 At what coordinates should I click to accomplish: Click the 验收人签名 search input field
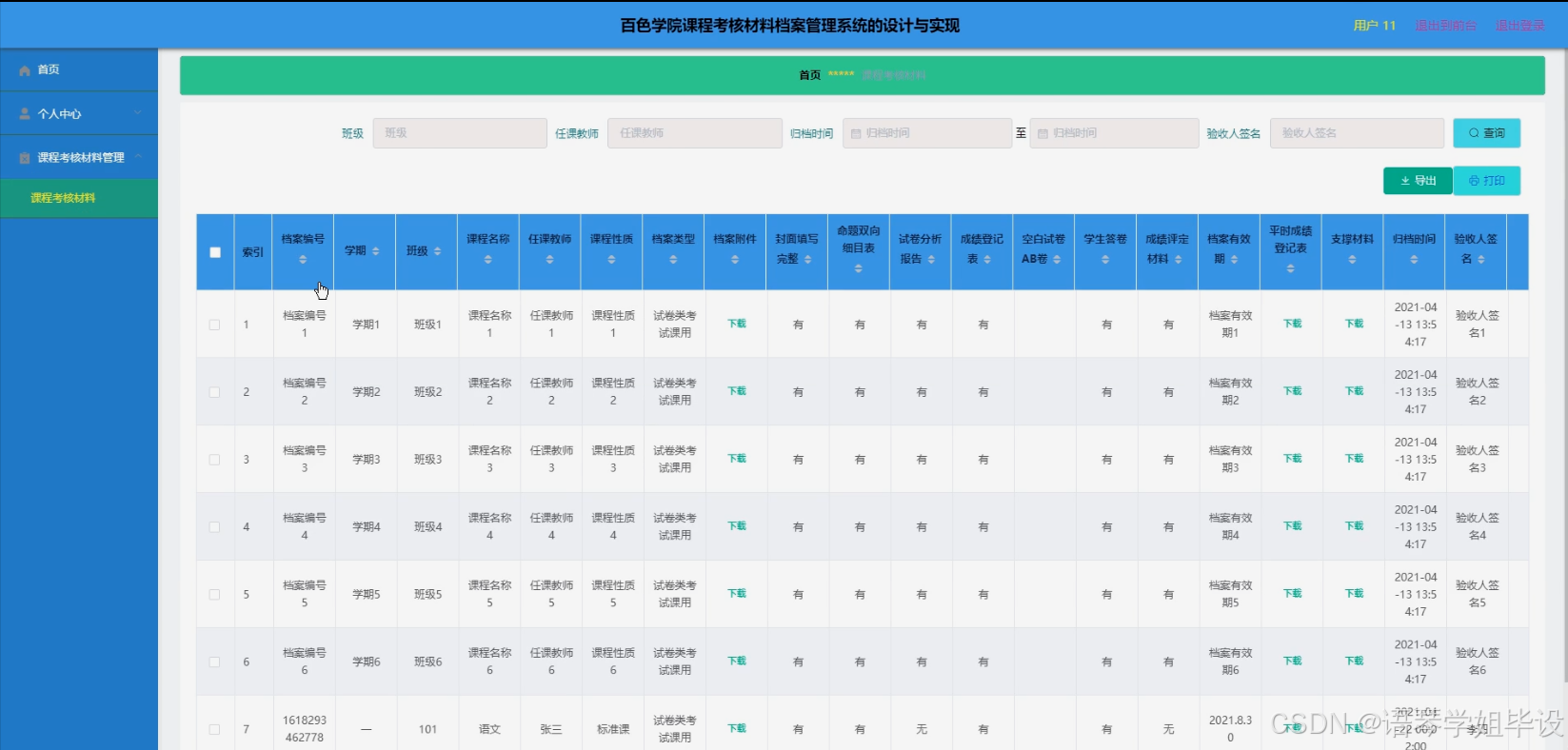[x=1358, y=133]
